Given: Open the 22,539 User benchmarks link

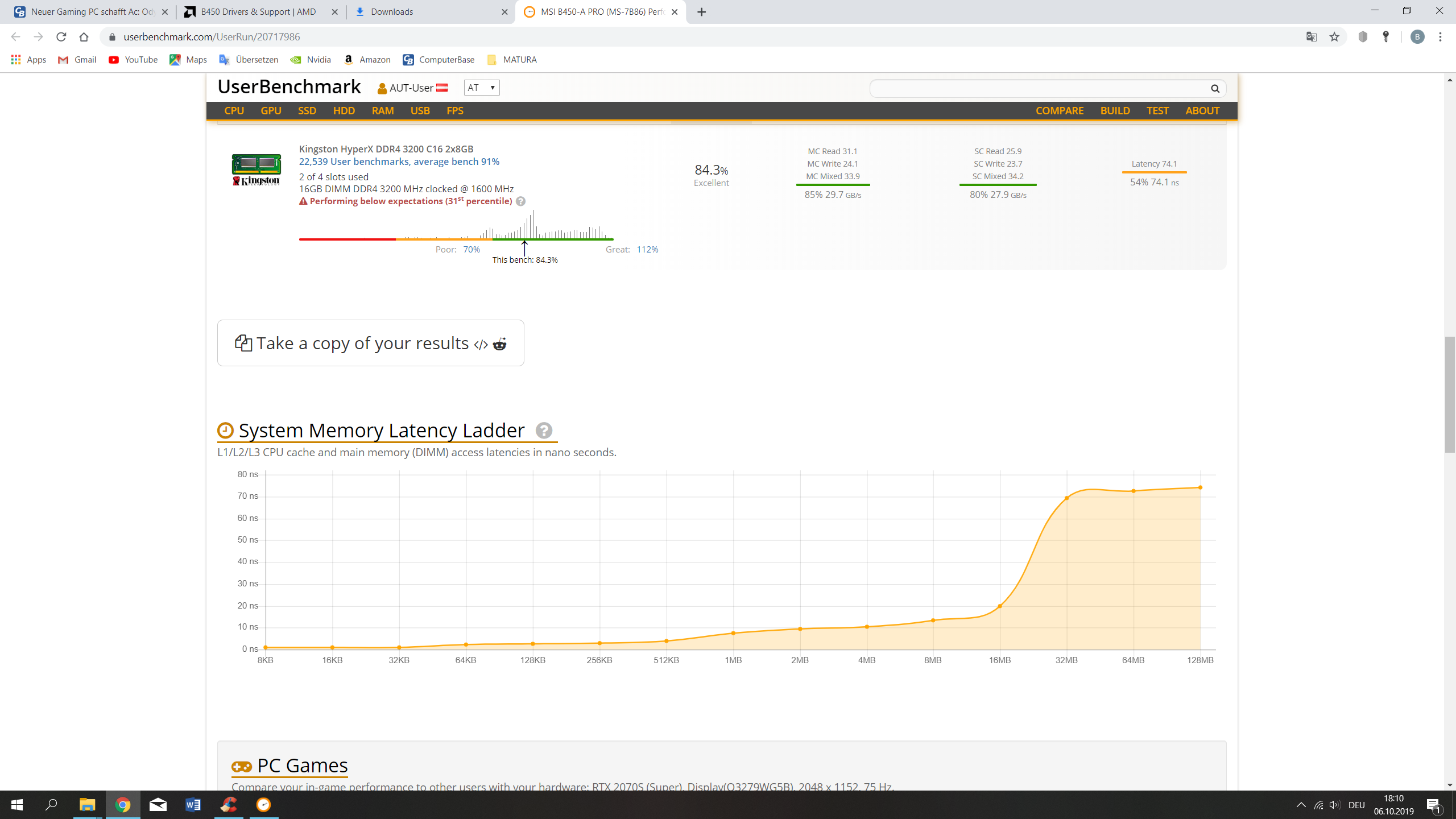Looking at the screenshot, I should click(399, 162).
